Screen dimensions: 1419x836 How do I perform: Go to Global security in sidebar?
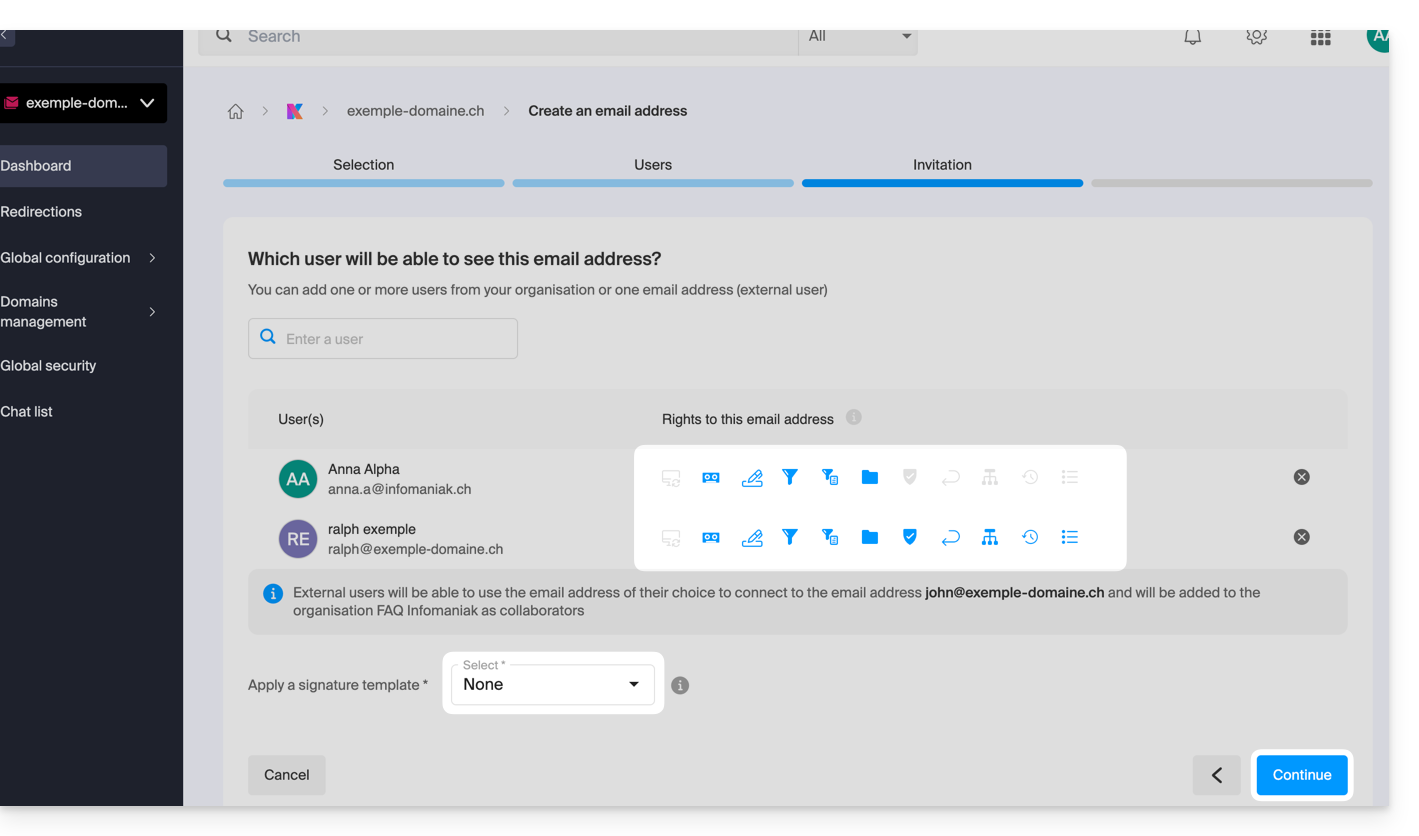click(x=48, y=366)
